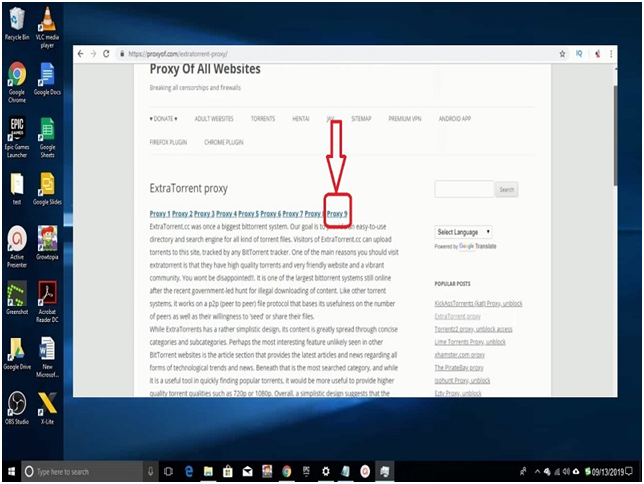Open Chrome three-dot menu
This screenshot has width=644, height=484.
point(611,54)
